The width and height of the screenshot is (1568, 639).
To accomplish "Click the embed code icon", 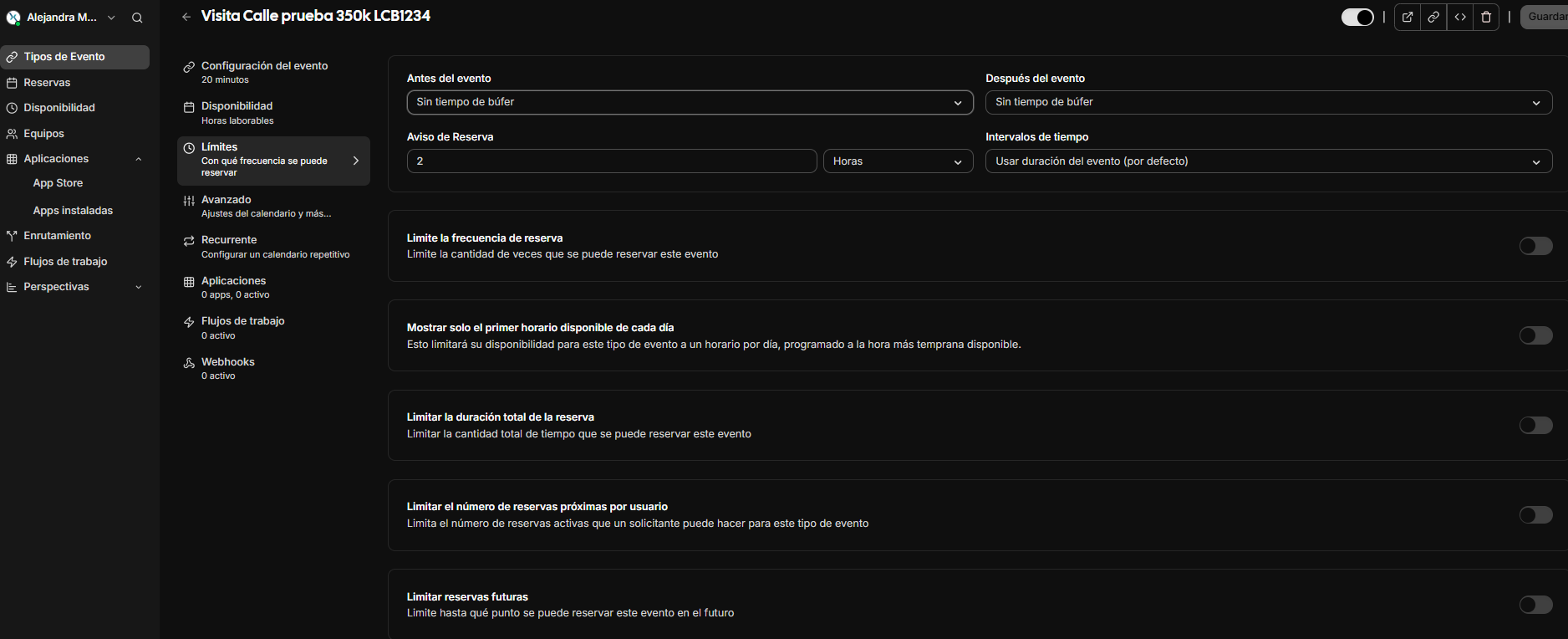I will coord(1460,17).
